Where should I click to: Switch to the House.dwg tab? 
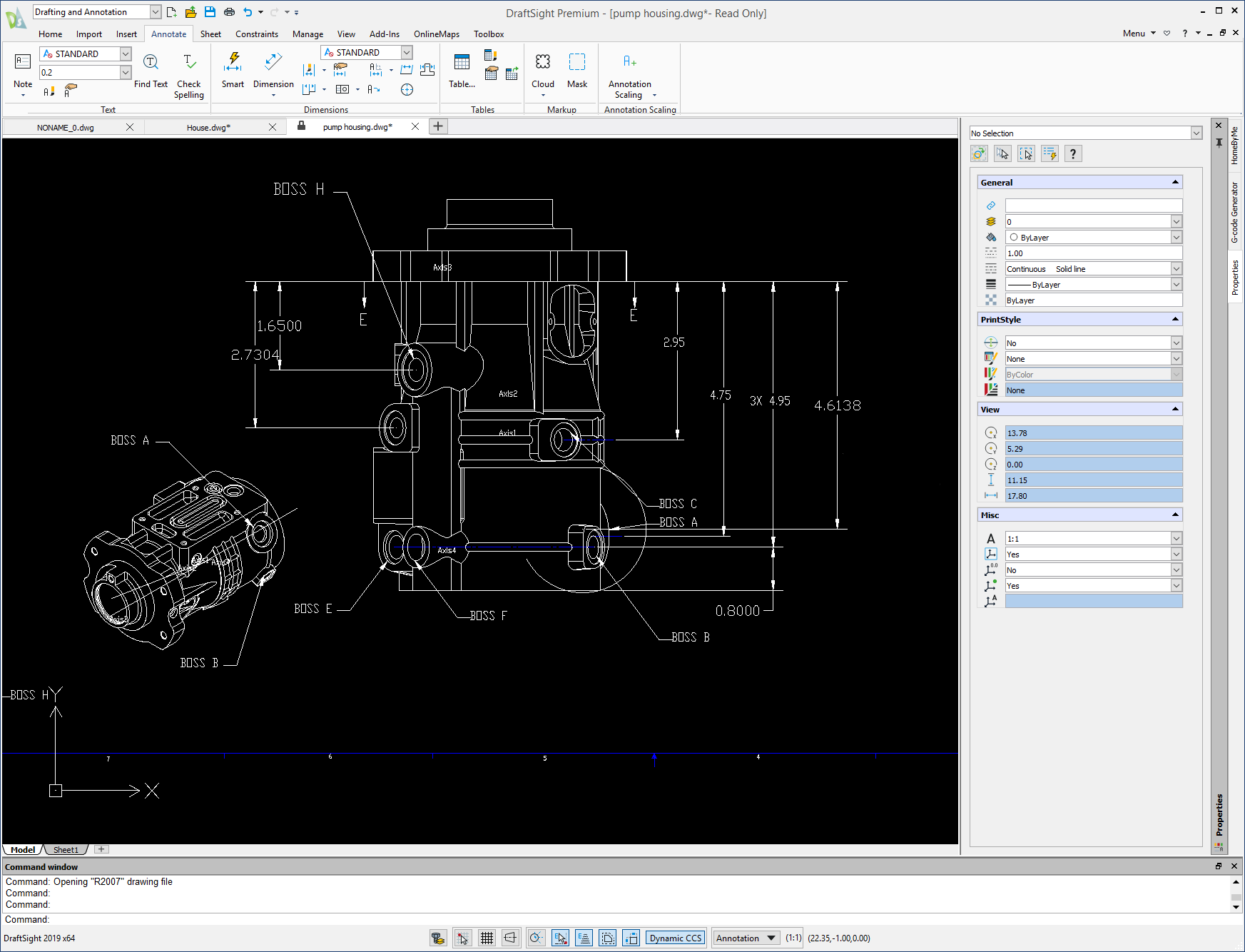pyautogui.click(x=208, y=127)
